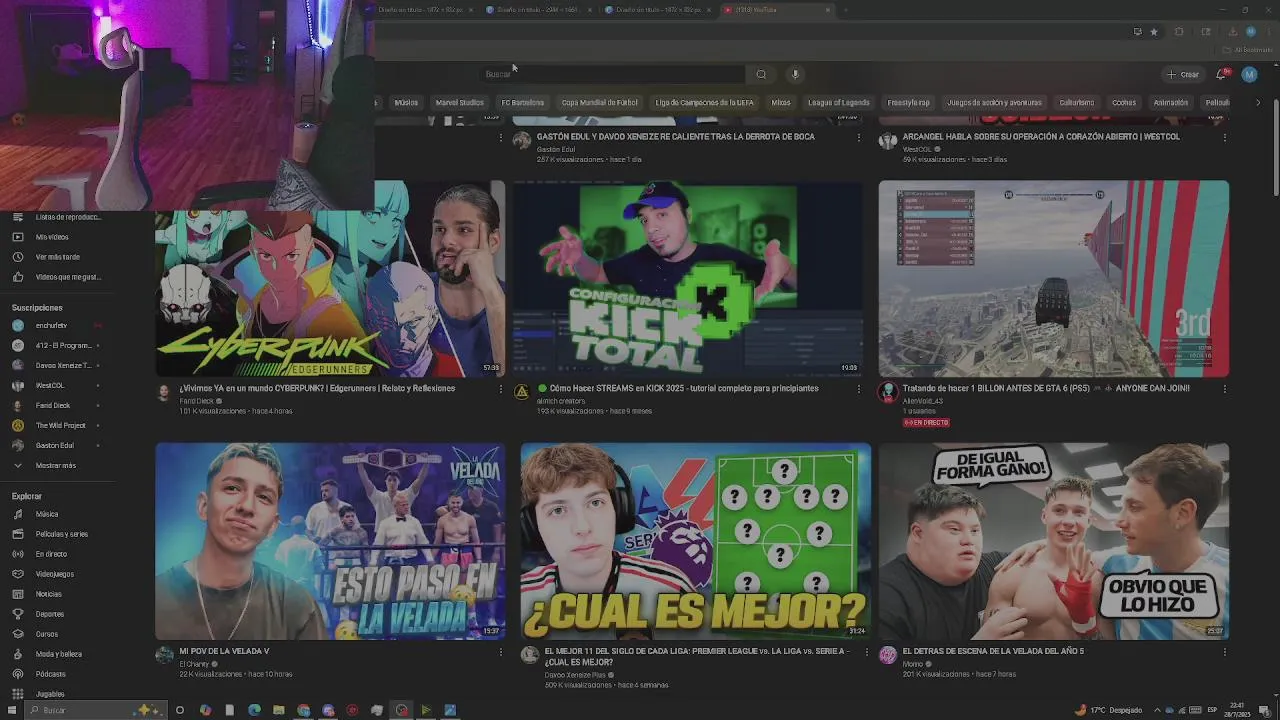Open File Explorer from the taskbar
This screenshot has height=720, width=1280.
coord(279,710)
